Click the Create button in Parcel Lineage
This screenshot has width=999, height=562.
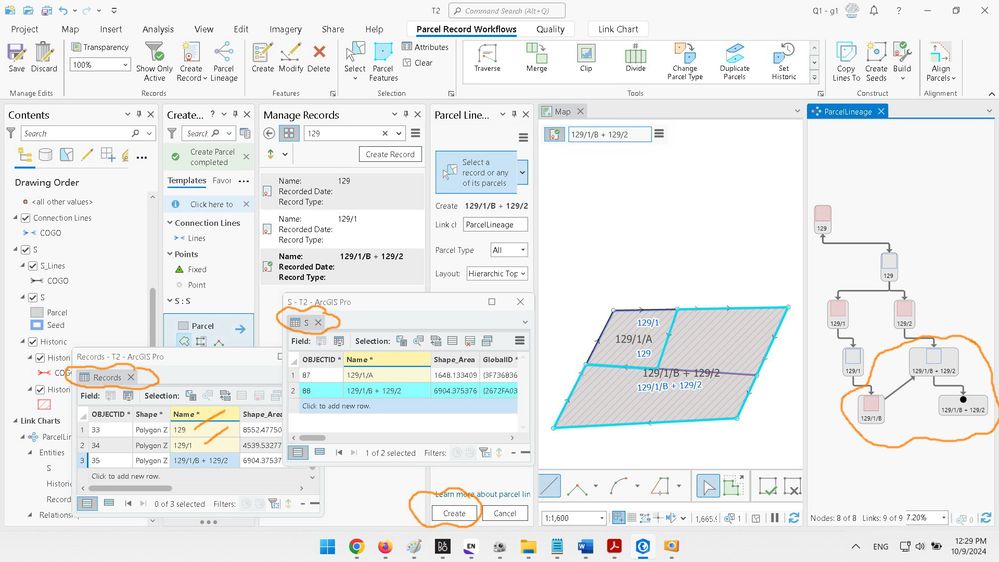[x=454, y=514]
